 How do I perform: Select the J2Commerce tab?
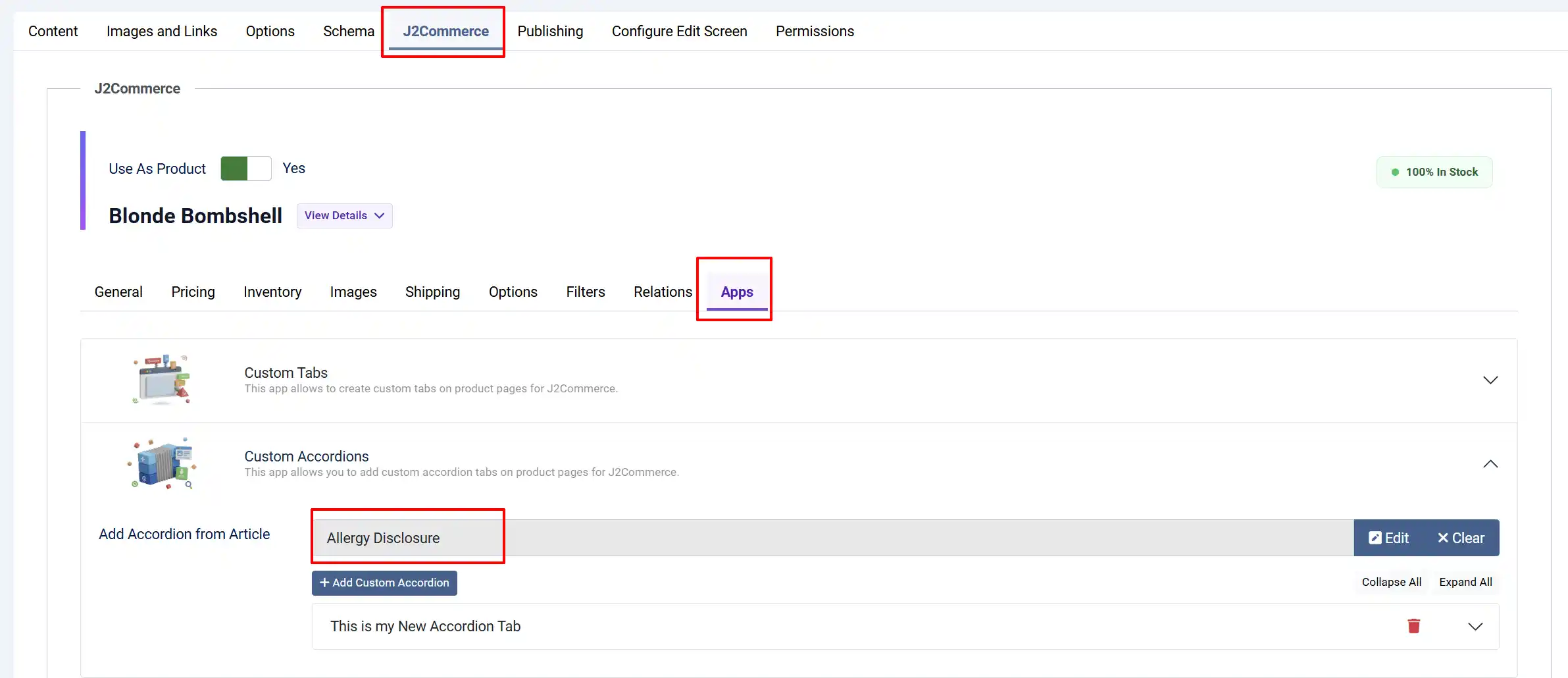[445, 31]
